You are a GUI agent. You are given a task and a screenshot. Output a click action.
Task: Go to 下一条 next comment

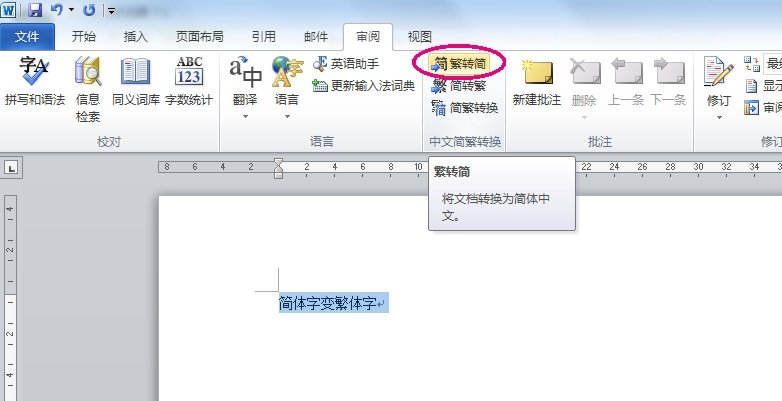[x=669, y=81]
